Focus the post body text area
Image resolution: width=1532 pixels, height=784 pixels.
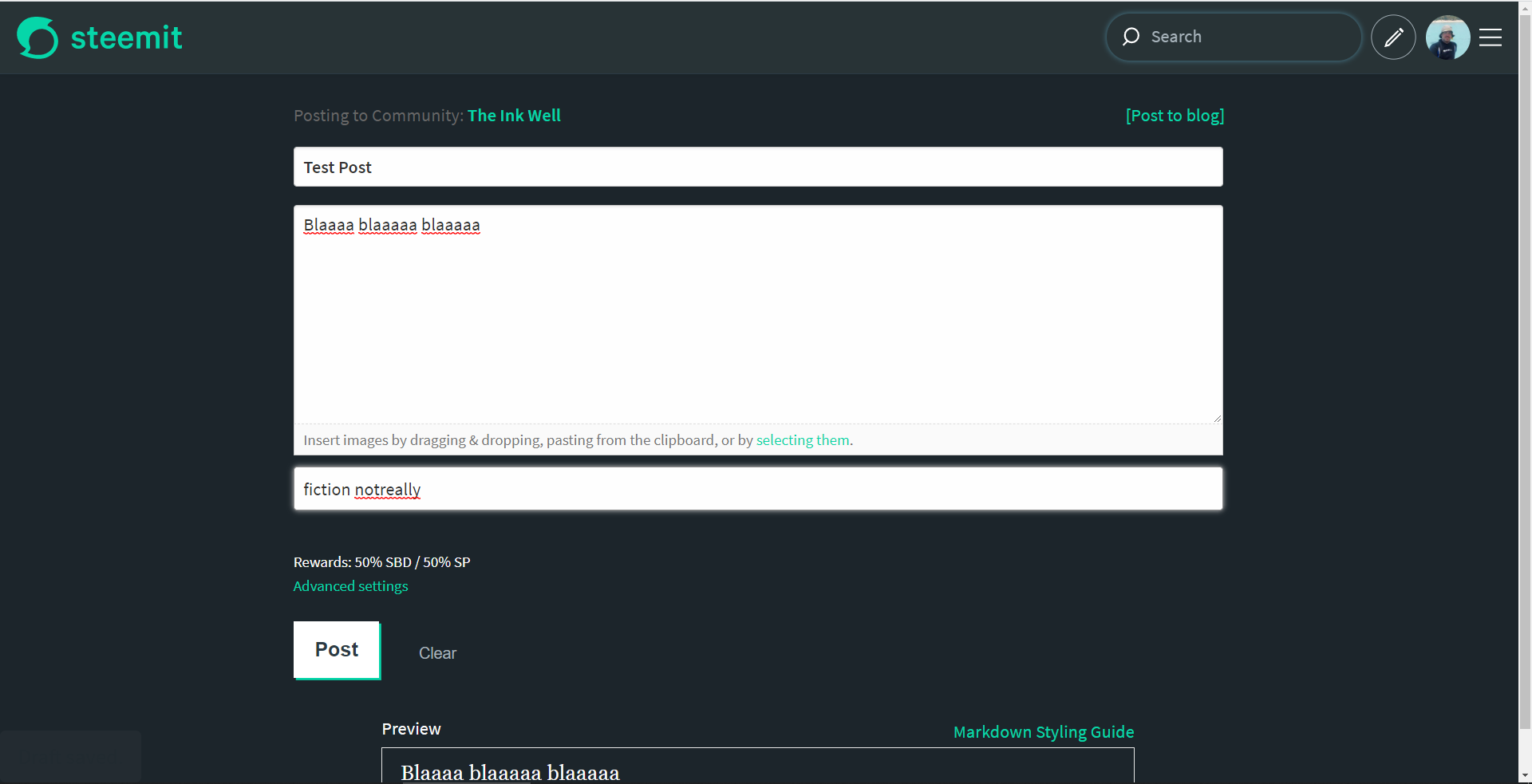[757, 319]
